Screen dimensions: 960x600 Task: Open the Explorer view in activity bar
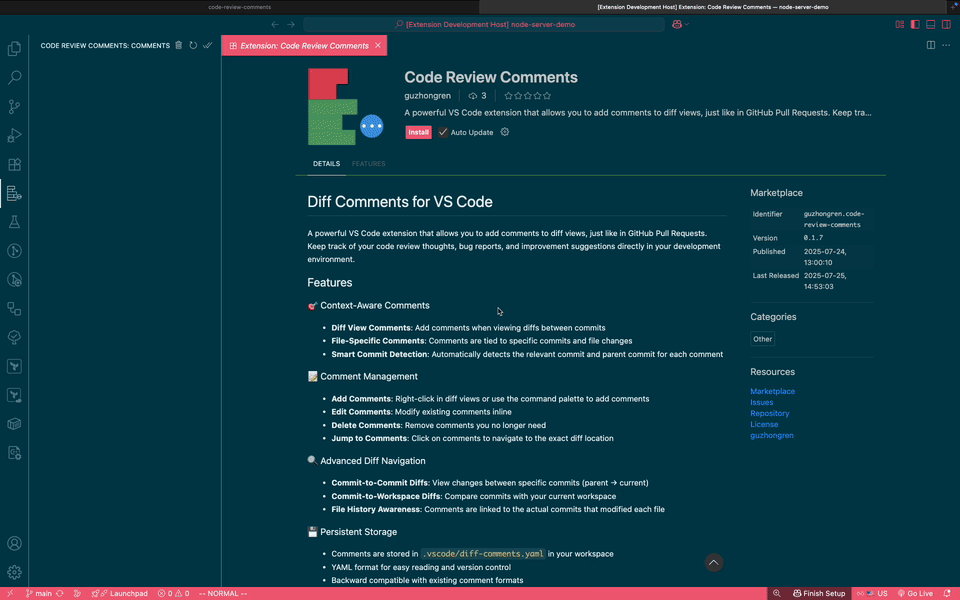coord(14,48)
